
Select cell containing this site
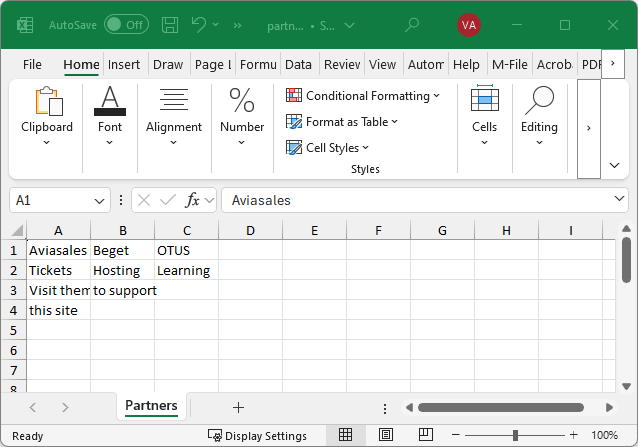pyautogui.click(x=59, y=310)
